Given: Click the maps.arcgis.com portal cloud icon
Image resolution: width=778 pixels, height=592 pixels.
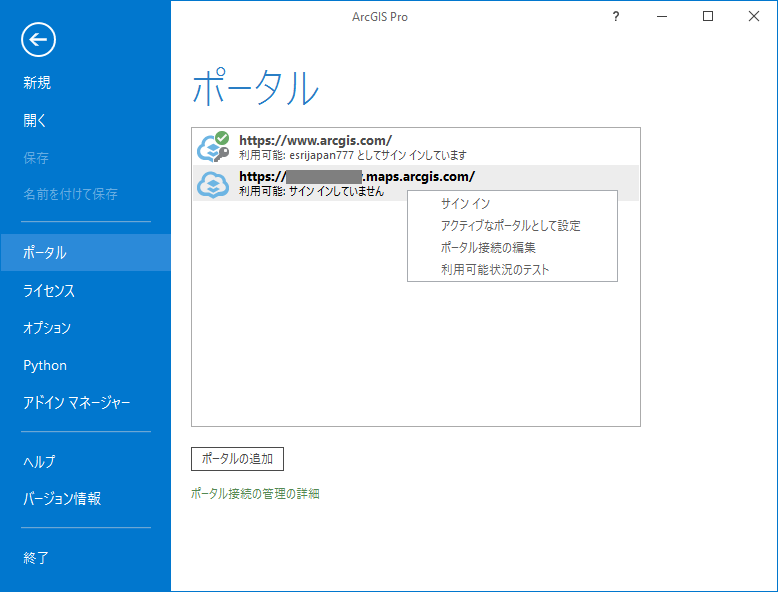Looking at the screenshot, I should 213,185.
